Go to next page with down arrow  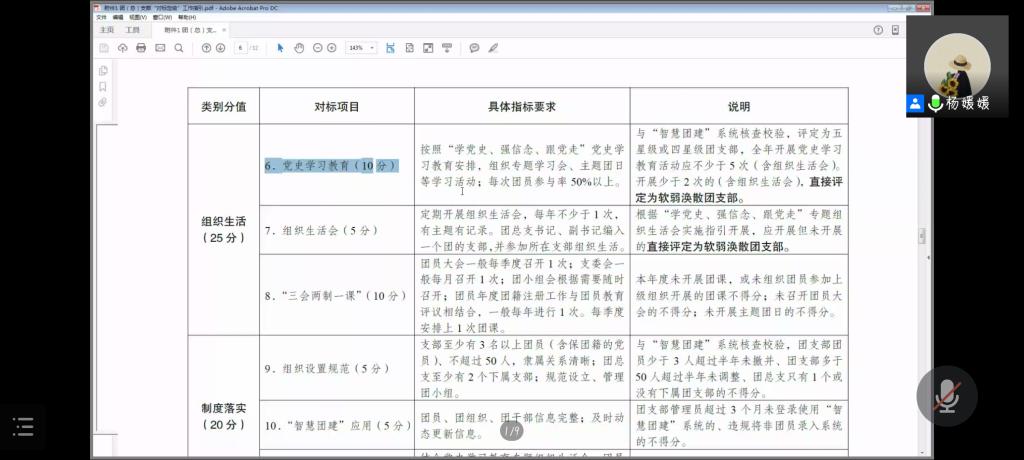click(220, 48)
